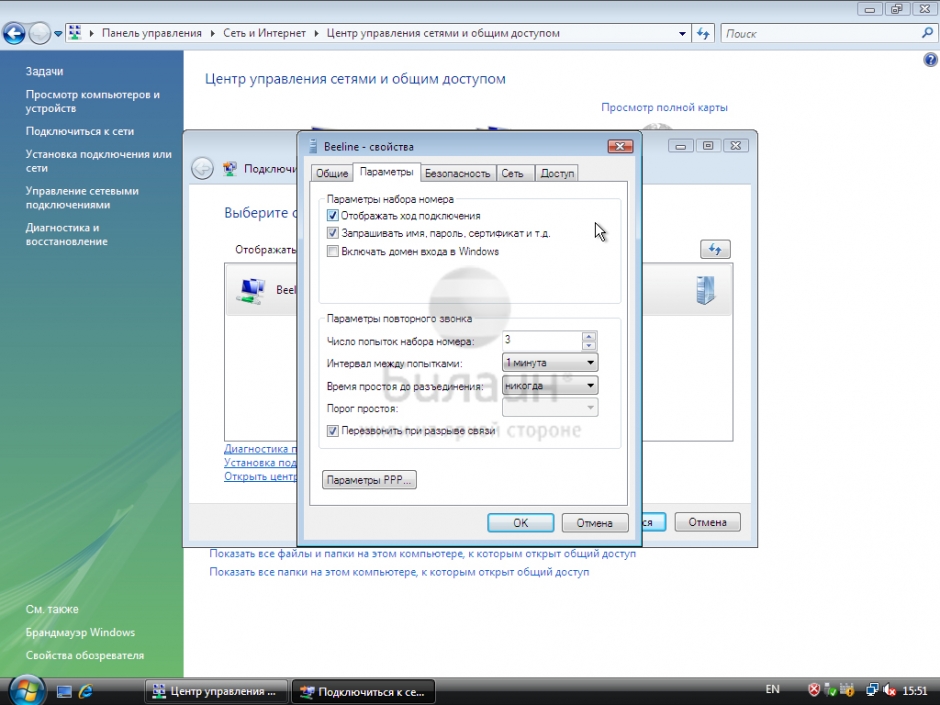Open Просмотр компьютеров и устройств
Screen dimensions: 940x705
92,101
